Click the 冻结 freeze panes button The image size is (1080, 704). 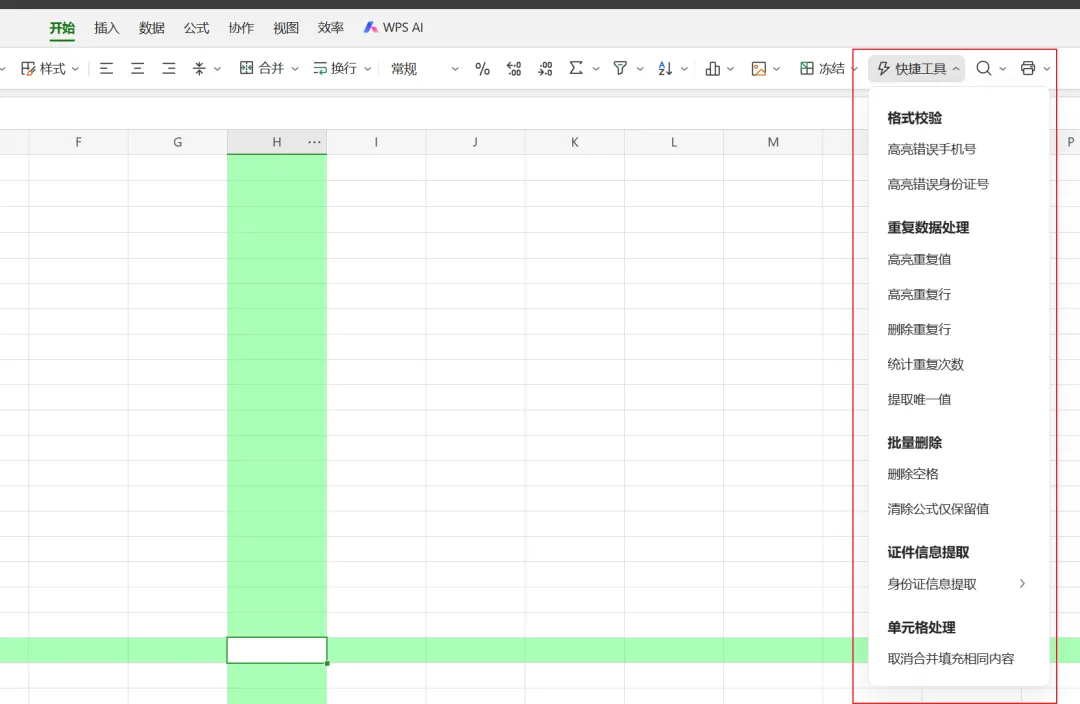point(822,68)
